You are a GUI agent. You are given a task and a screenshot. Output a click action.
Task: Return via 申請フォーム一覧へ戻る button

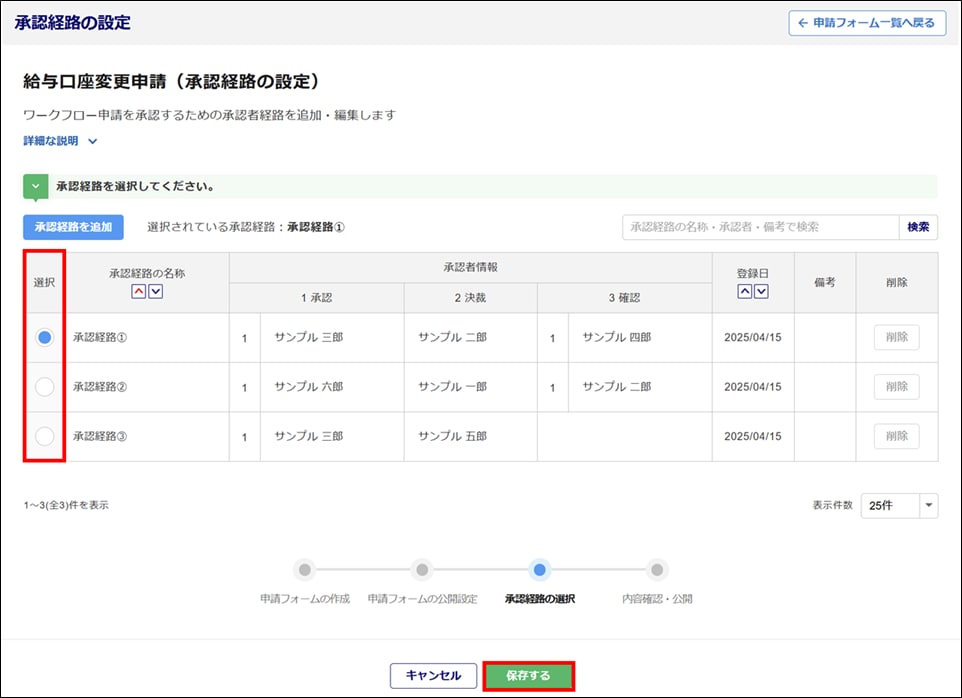pyautogui.click(x=867, y=23)
